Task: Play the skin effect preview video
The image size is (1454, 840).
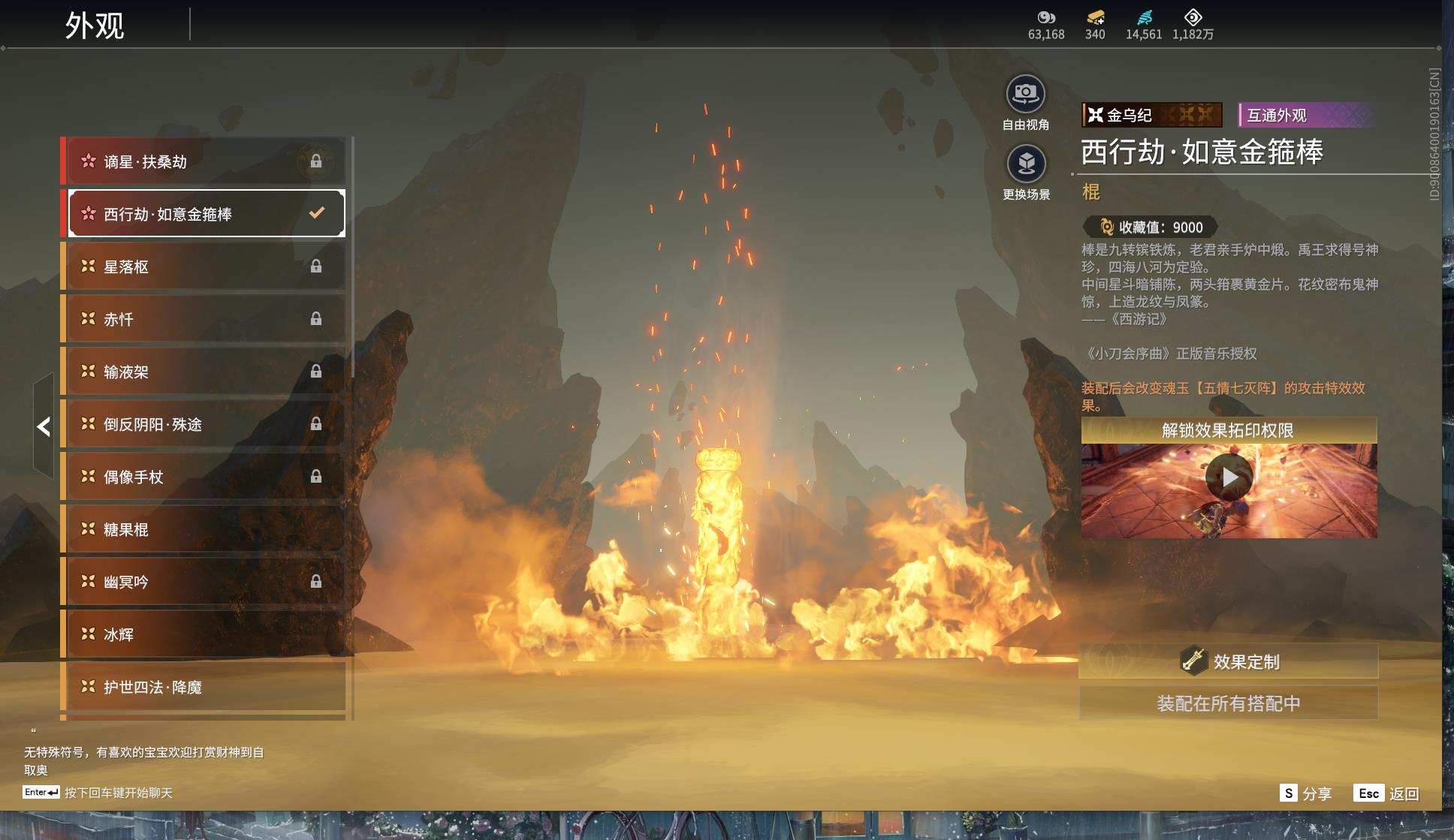Action: point(1229,477)
